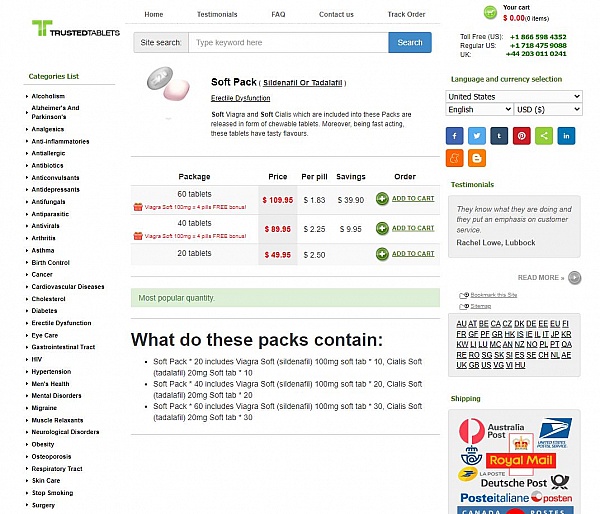Click the Most popular quantity banner
The image size is (600, 514).
click(285, 298)
